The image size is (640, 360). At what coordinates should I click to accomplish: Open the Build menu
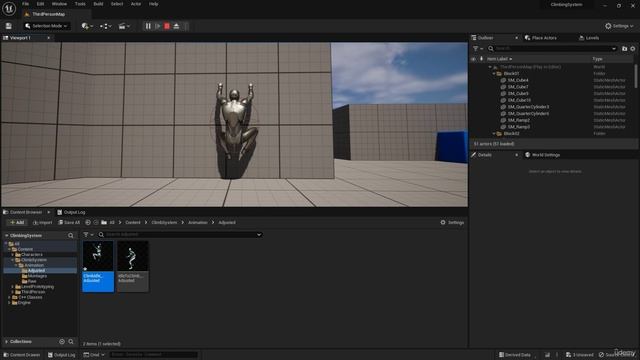(x=98, y=4)
